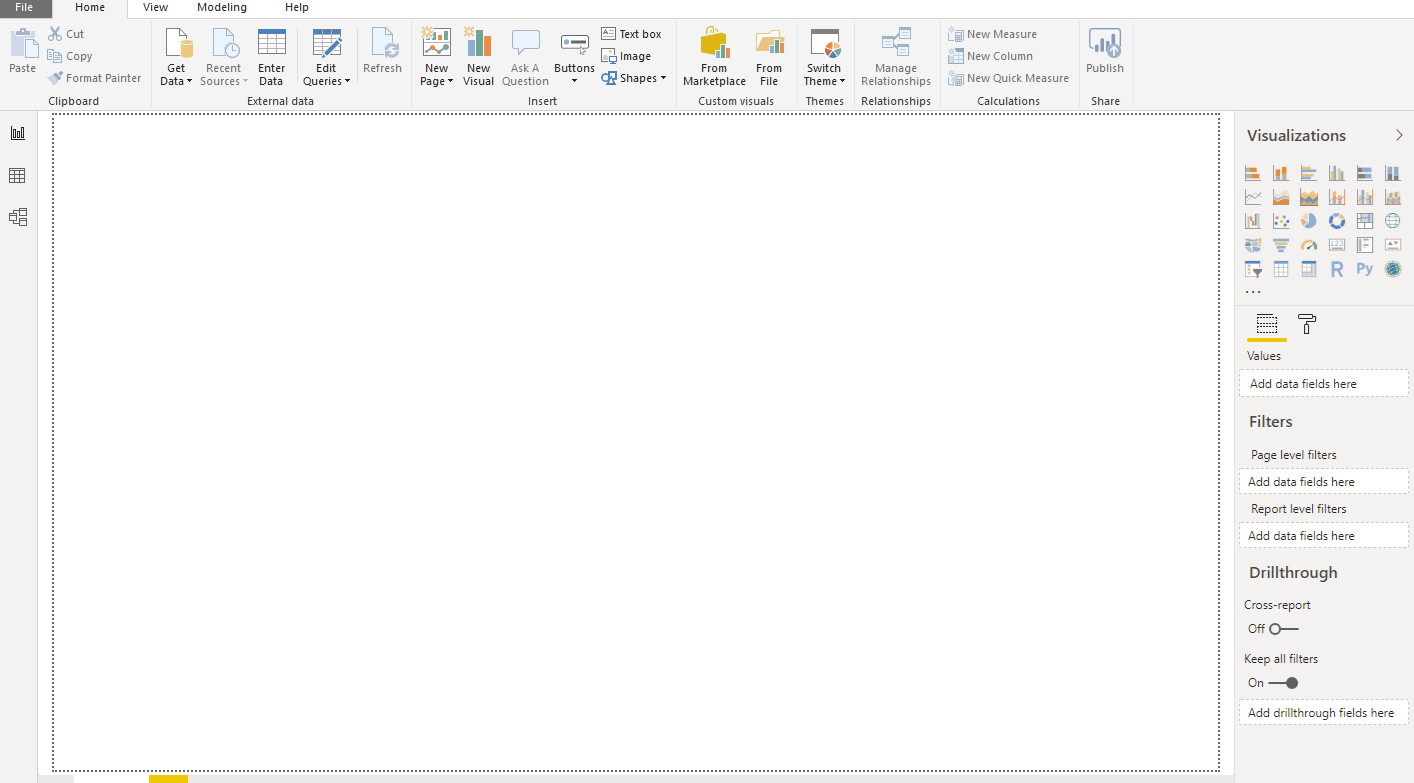Select the donut chart visualization
This screenshot has height=783, width=1414.
[x=1337, y=220]
